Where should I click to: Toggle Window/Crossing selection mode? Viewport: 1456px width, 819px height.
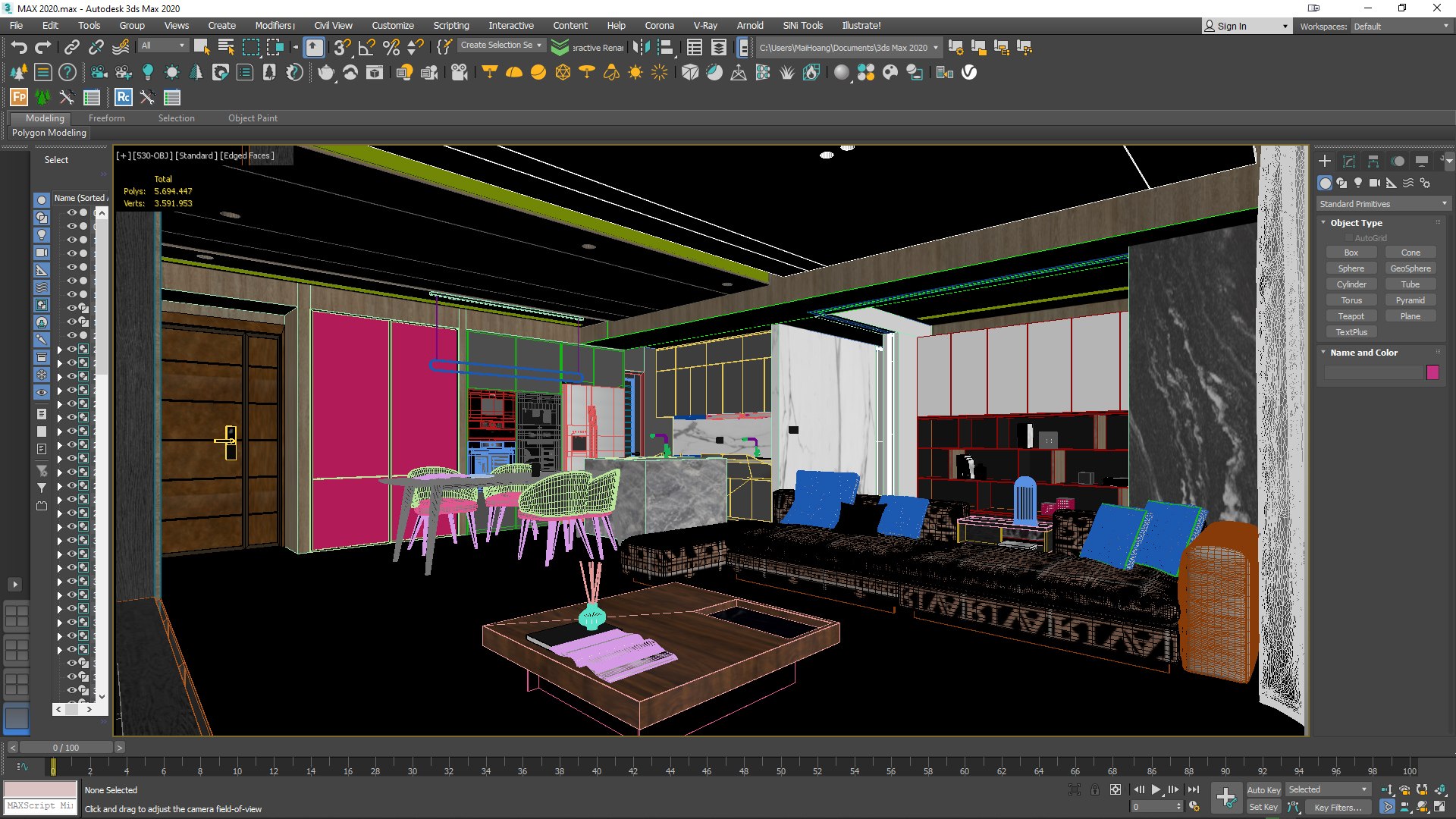coord(275,47)
